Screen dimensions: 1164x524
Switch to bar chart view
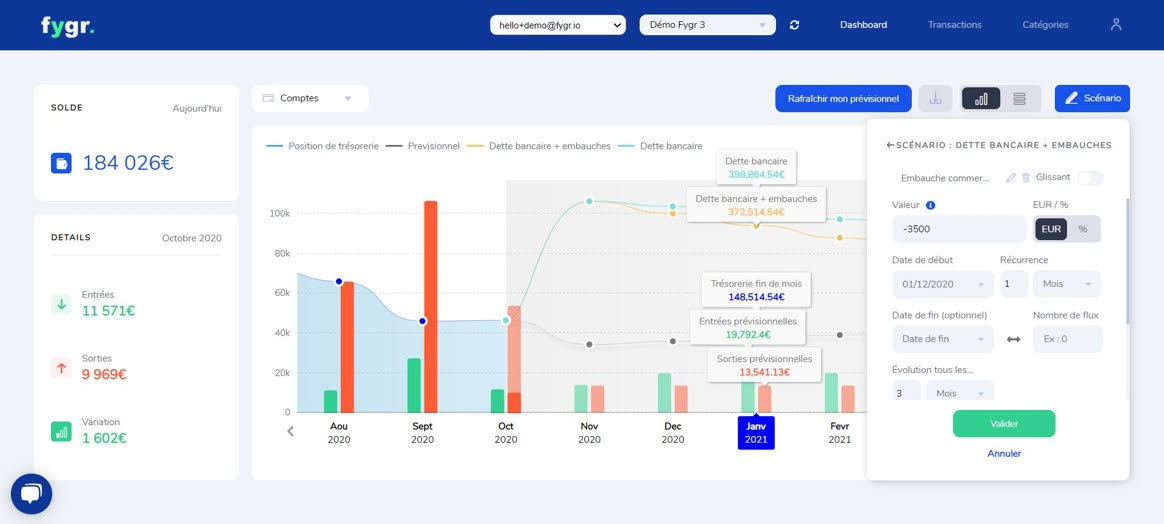point(981,99)
